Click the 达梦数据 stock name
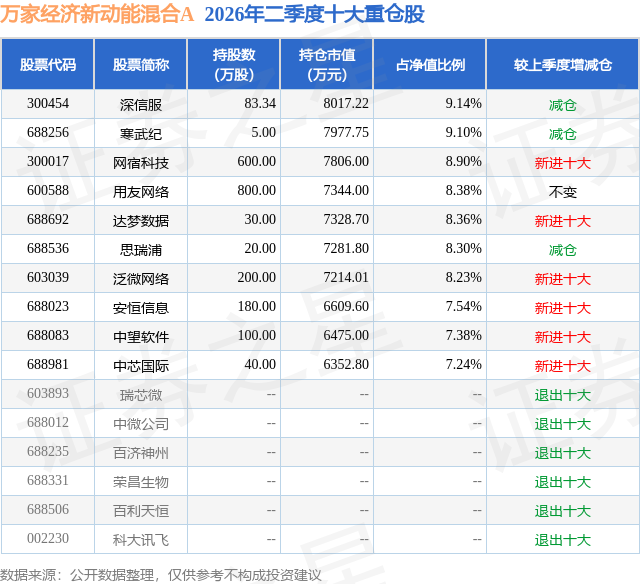The image size is (640, 584). [141, 220]
